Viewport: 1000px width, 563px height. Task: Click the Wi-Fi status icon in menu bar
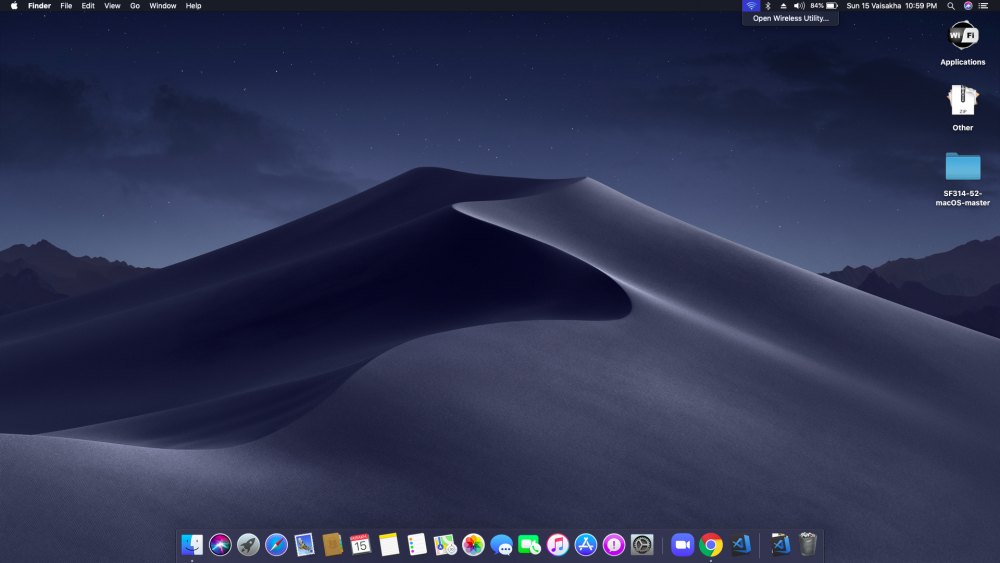click(x=751, y=6)
